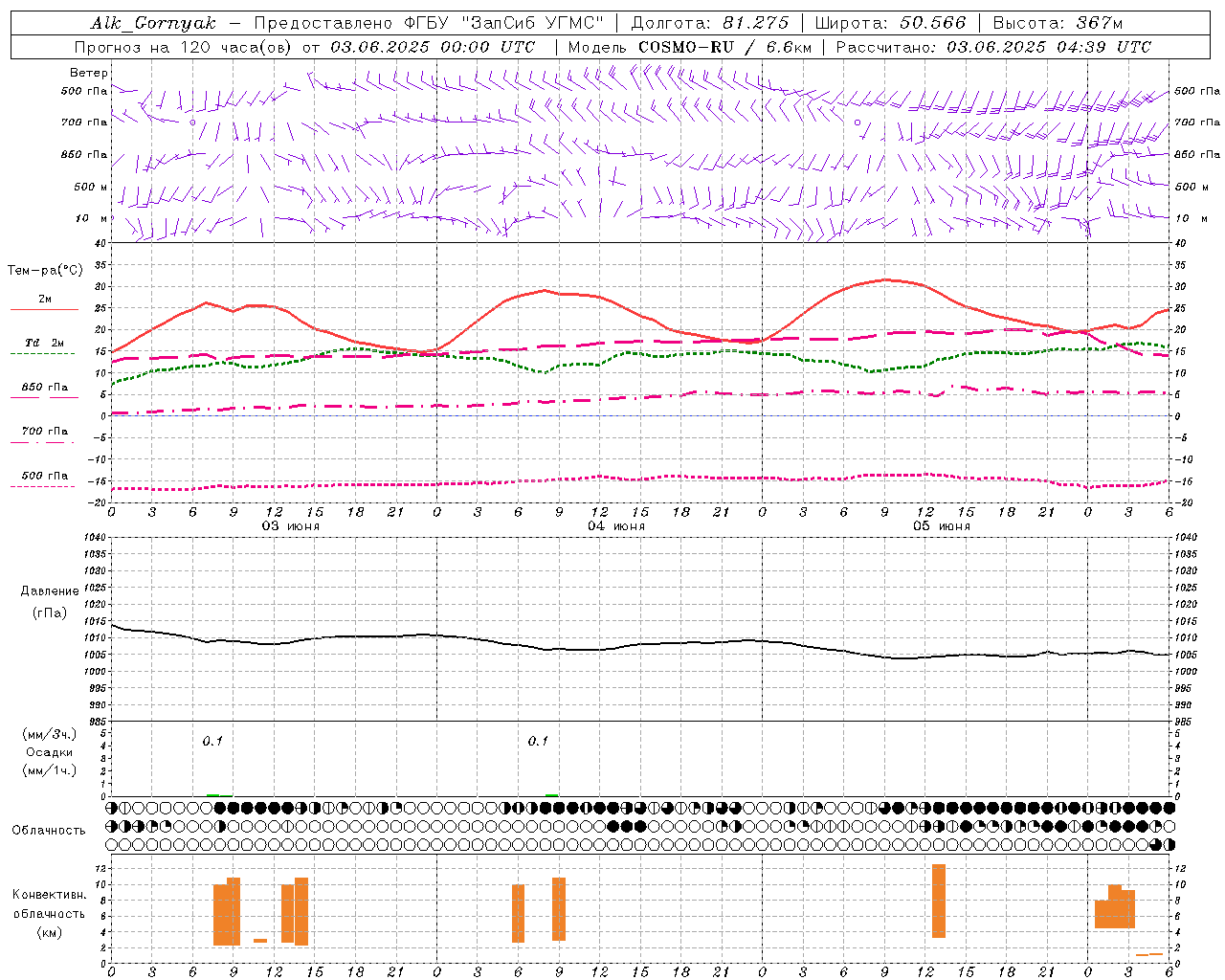Click the '04 июня' date label
Viewport: 1225px width, 980px height.
[616, 526]
